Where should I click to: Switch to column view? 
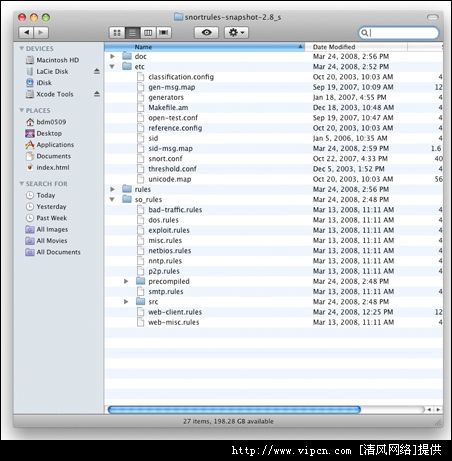click(148, 33)
